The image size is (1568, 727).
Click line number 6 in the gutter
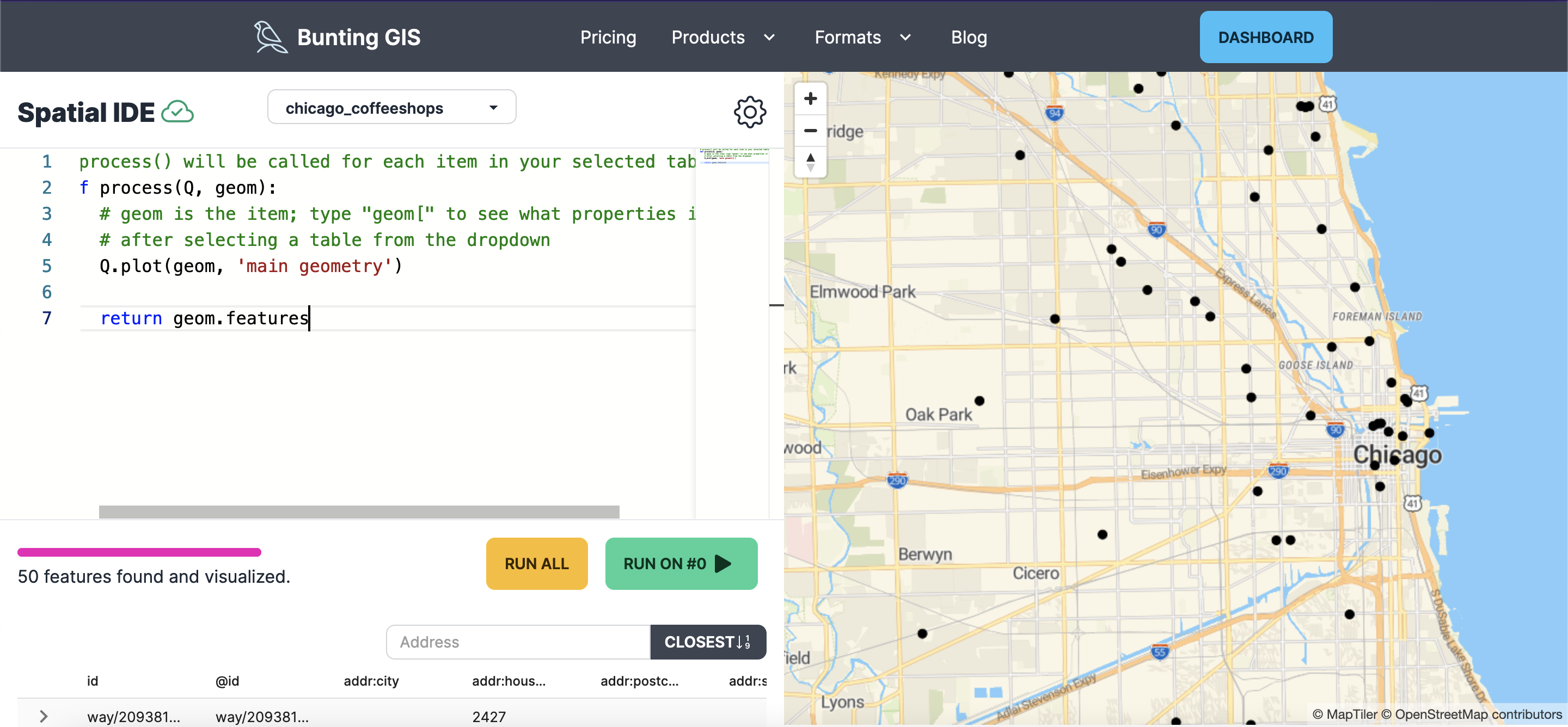coord(47,292)
